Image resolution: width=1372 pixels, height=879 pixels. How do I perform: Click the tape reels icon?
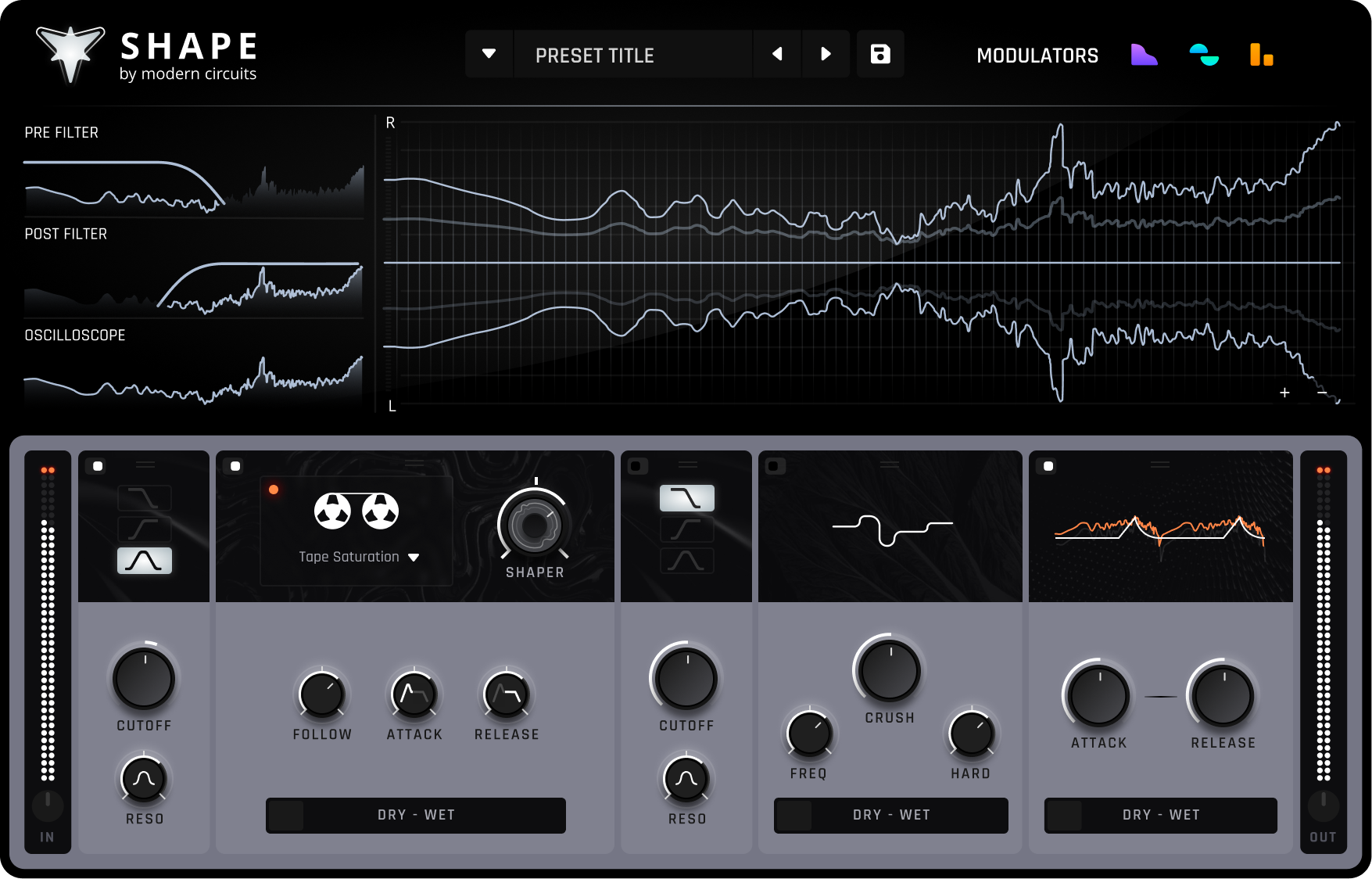click(356, 511)
